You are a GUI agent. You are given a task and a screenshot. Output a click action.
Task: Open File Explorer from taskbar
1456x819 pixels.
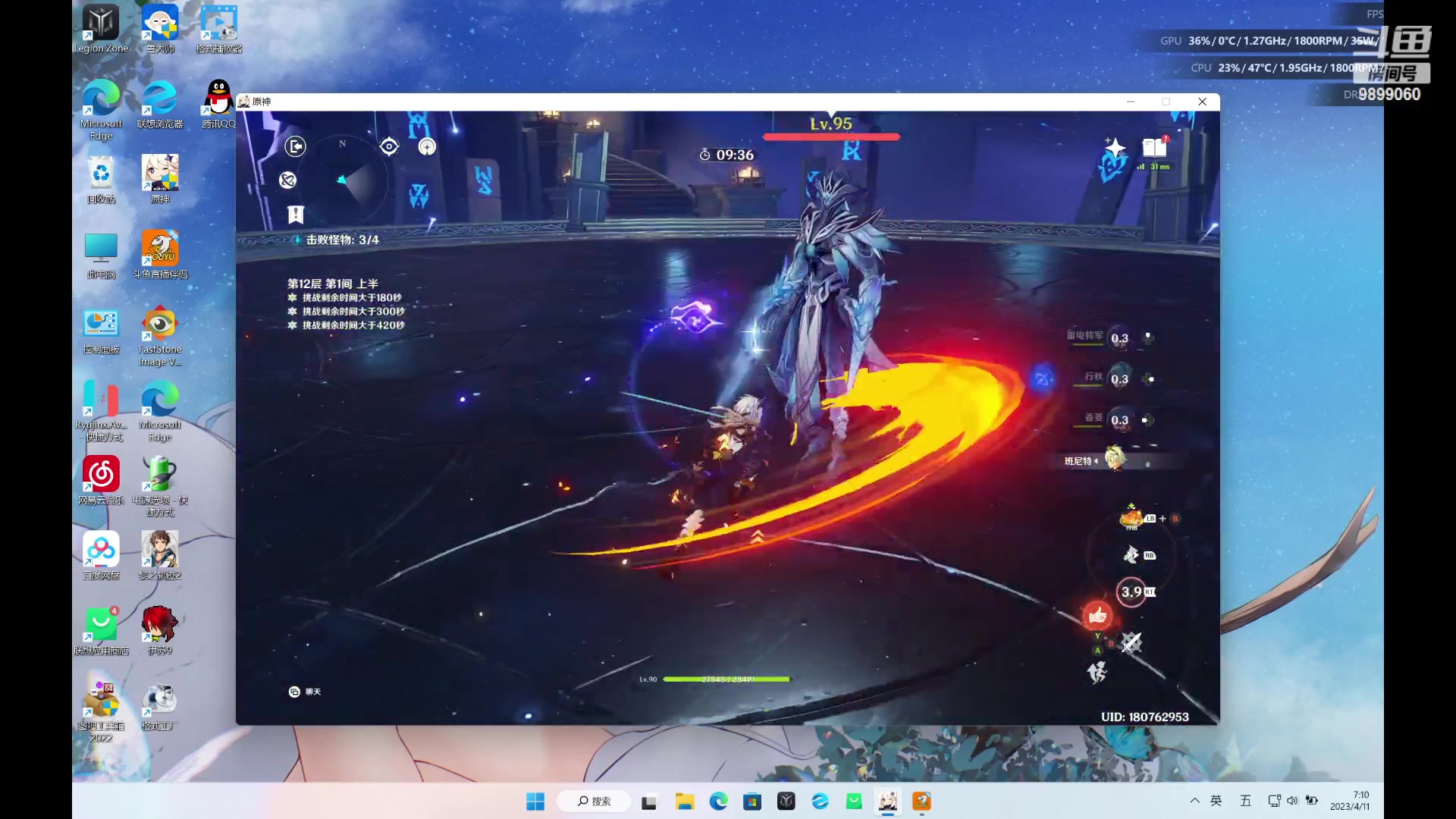[x=685, y=802]
